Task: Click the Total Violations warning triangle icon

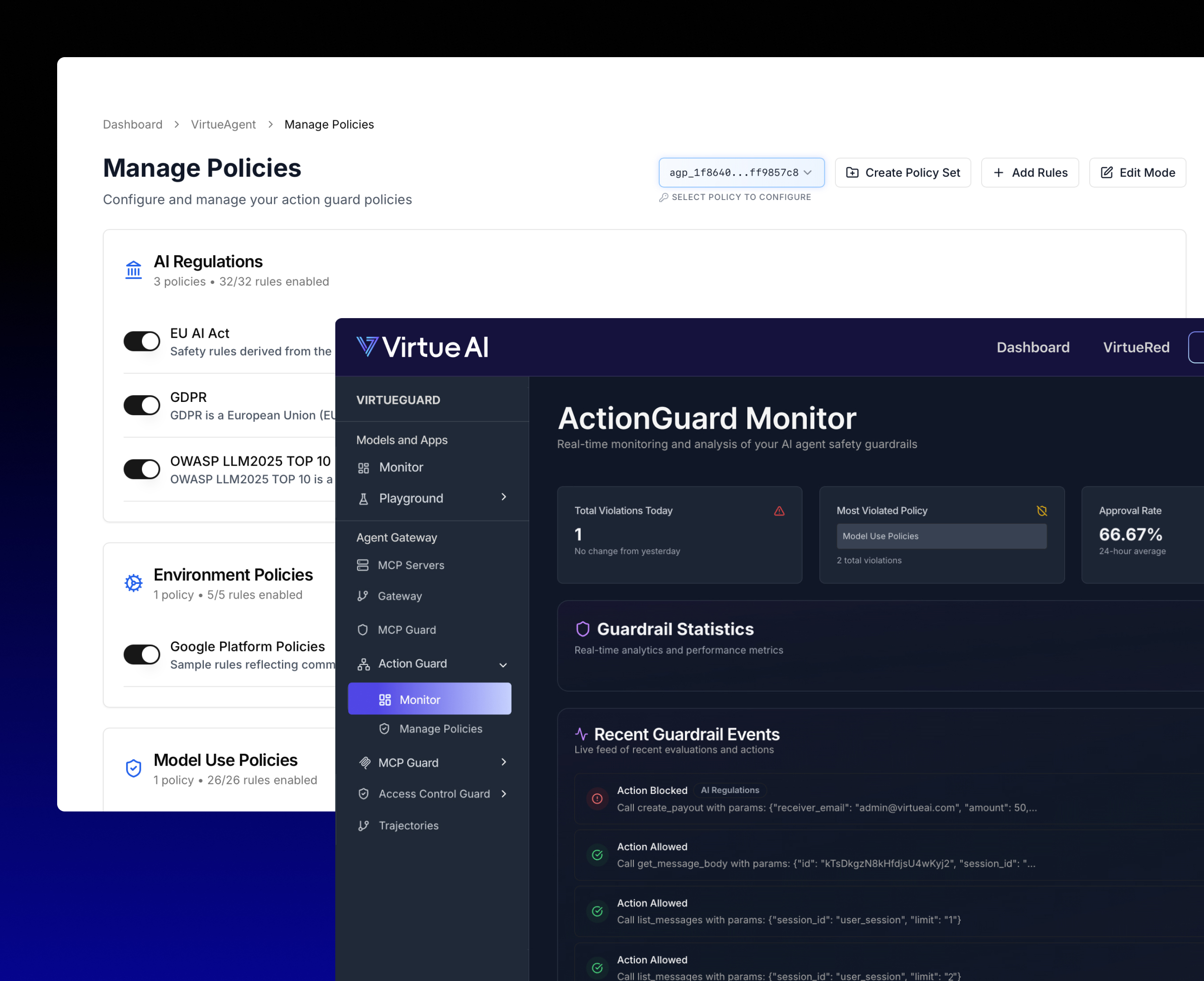Action: coord(779,511)
